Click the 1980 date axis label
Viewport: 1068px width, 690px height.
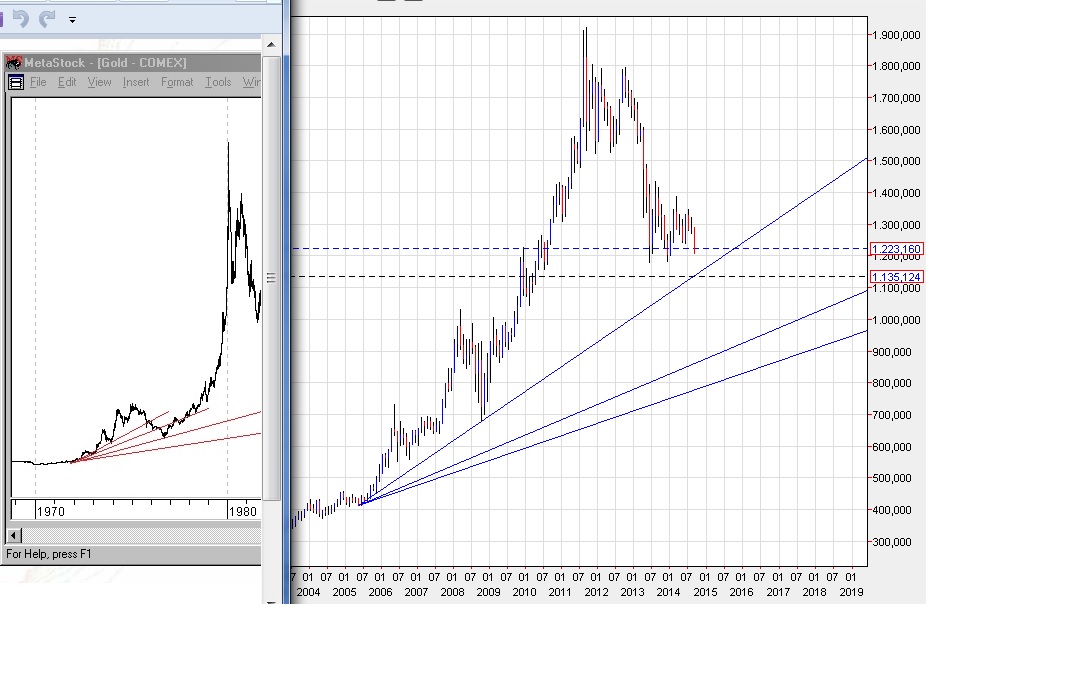point(243,512)
